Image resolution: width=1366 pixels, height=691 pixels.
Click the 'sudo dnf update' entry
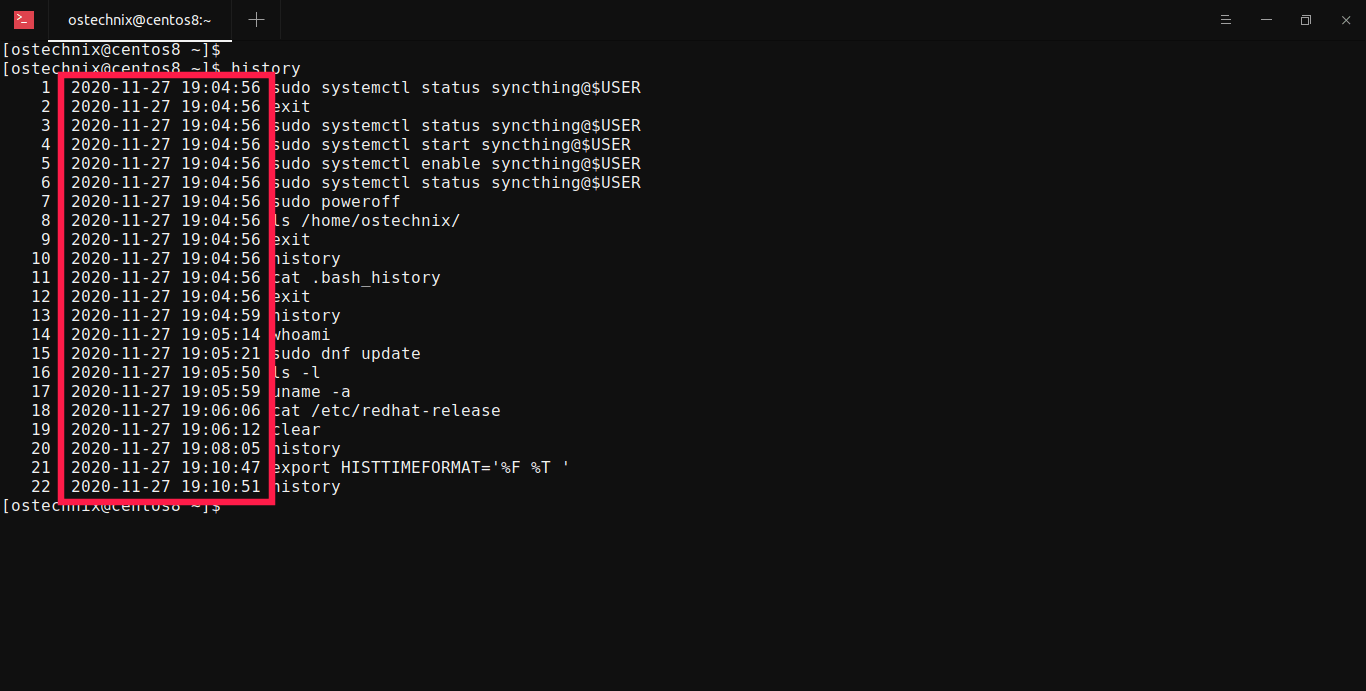pyautogui.click(x=346, y=354)
